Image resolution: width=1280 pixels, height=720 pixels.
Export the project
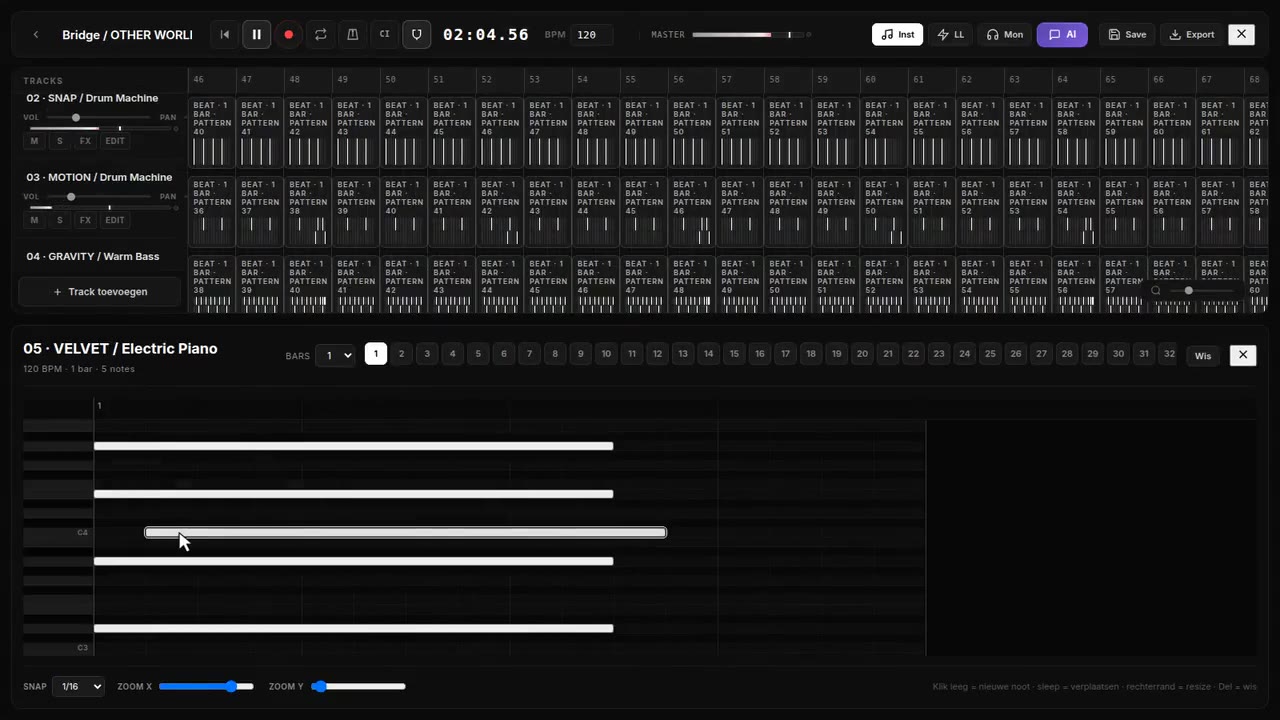1191,35
